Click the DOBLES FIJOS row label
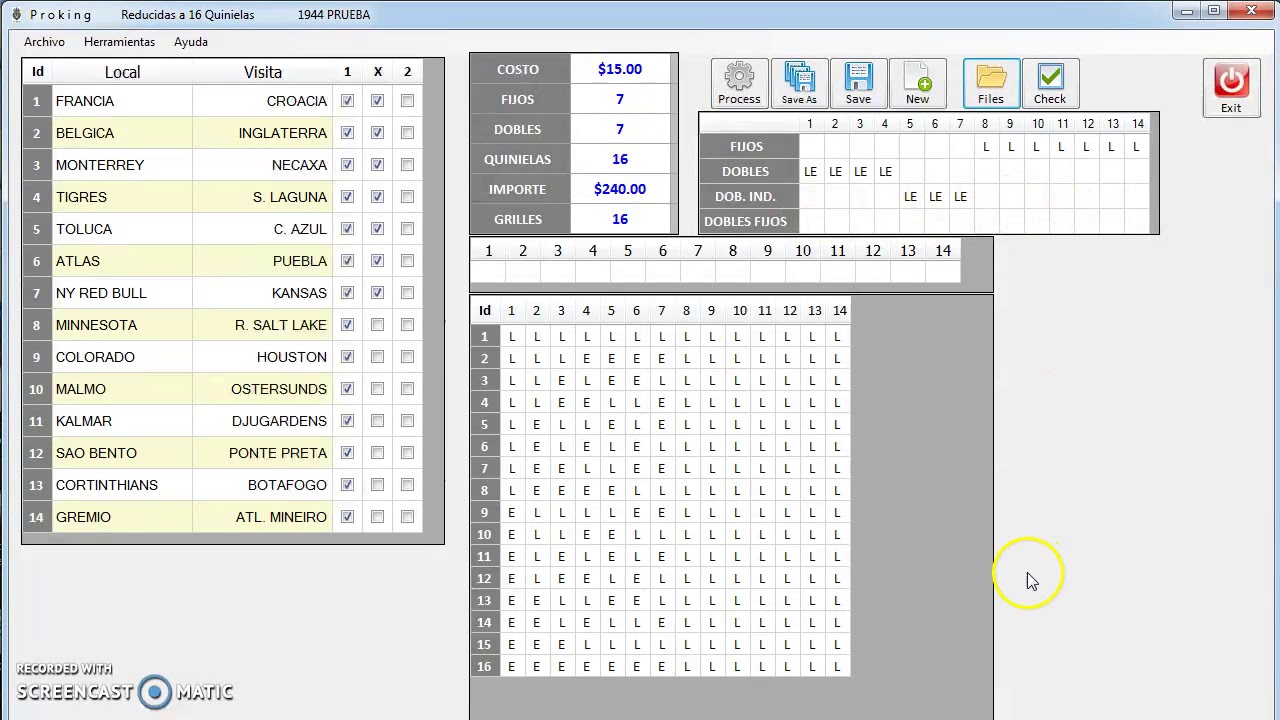Viewport: 1280px width, 720px height. pos(748,221)
